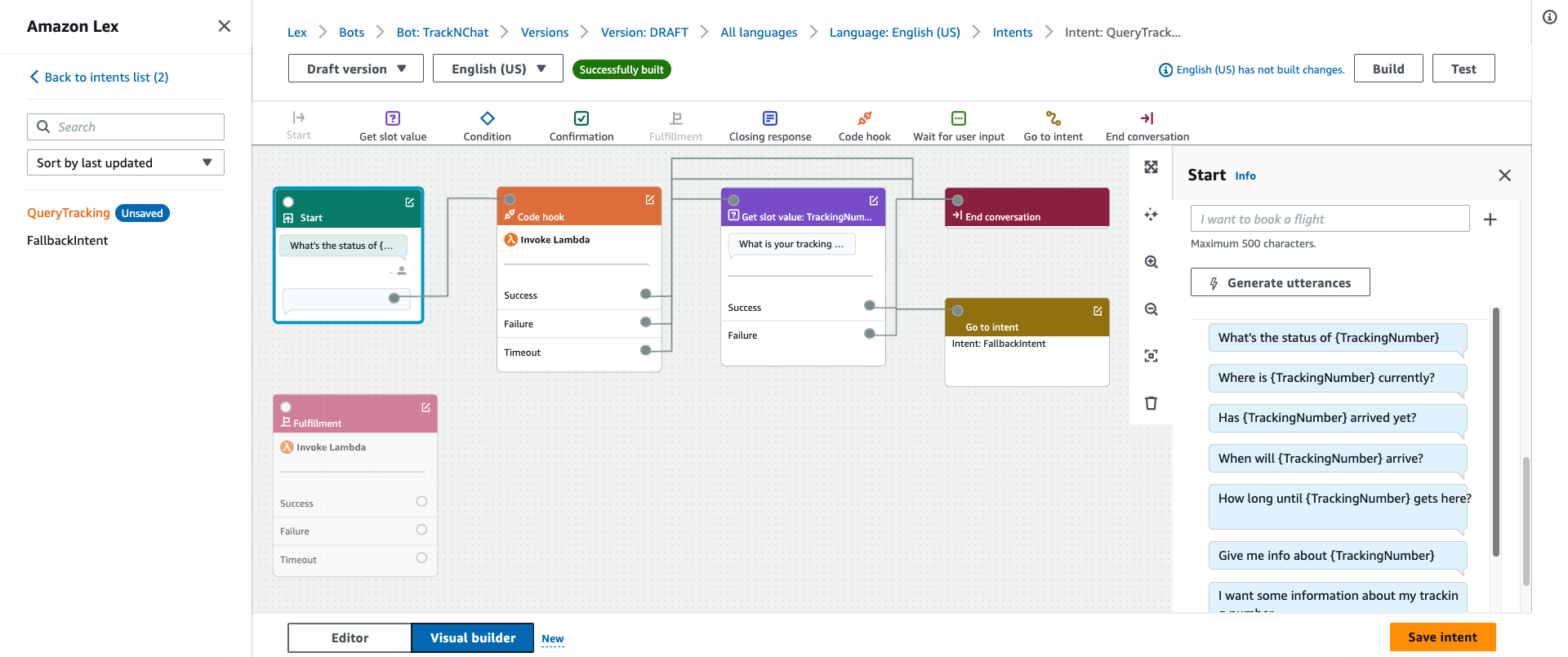Select FallbackIntent in the list

point(68,241)
